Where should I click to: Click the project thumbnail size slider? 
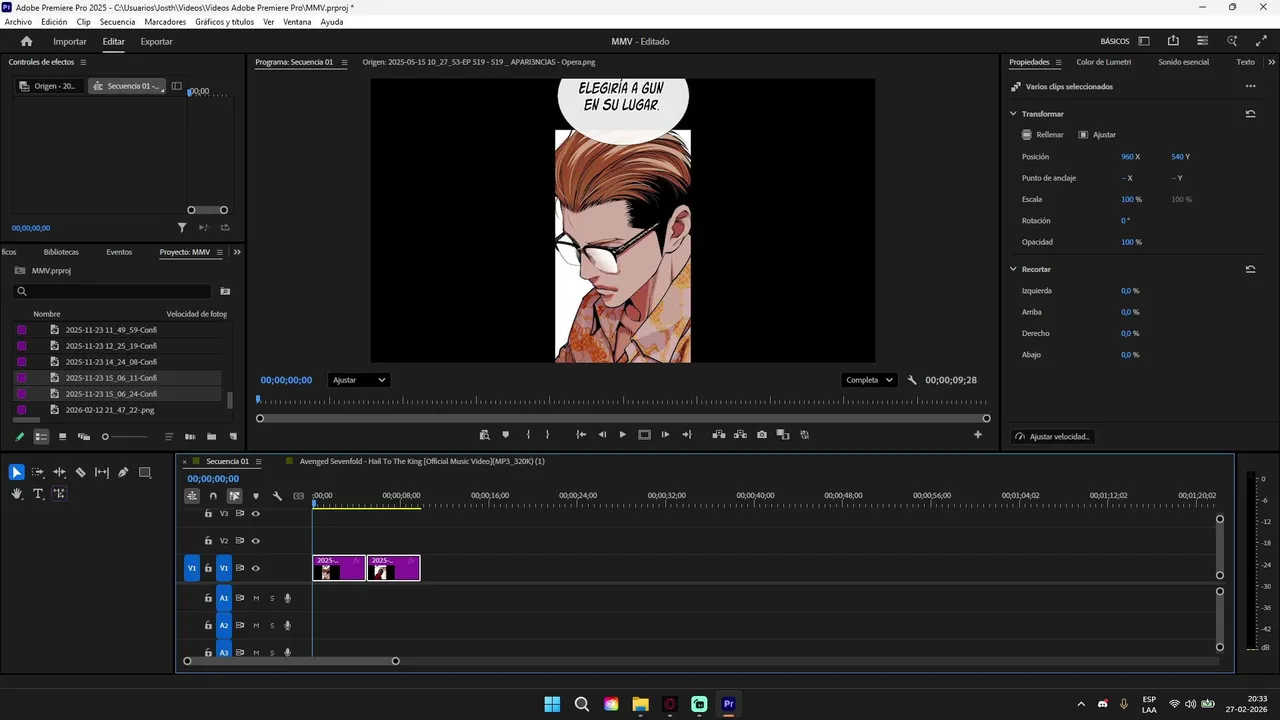click(125, 437)
